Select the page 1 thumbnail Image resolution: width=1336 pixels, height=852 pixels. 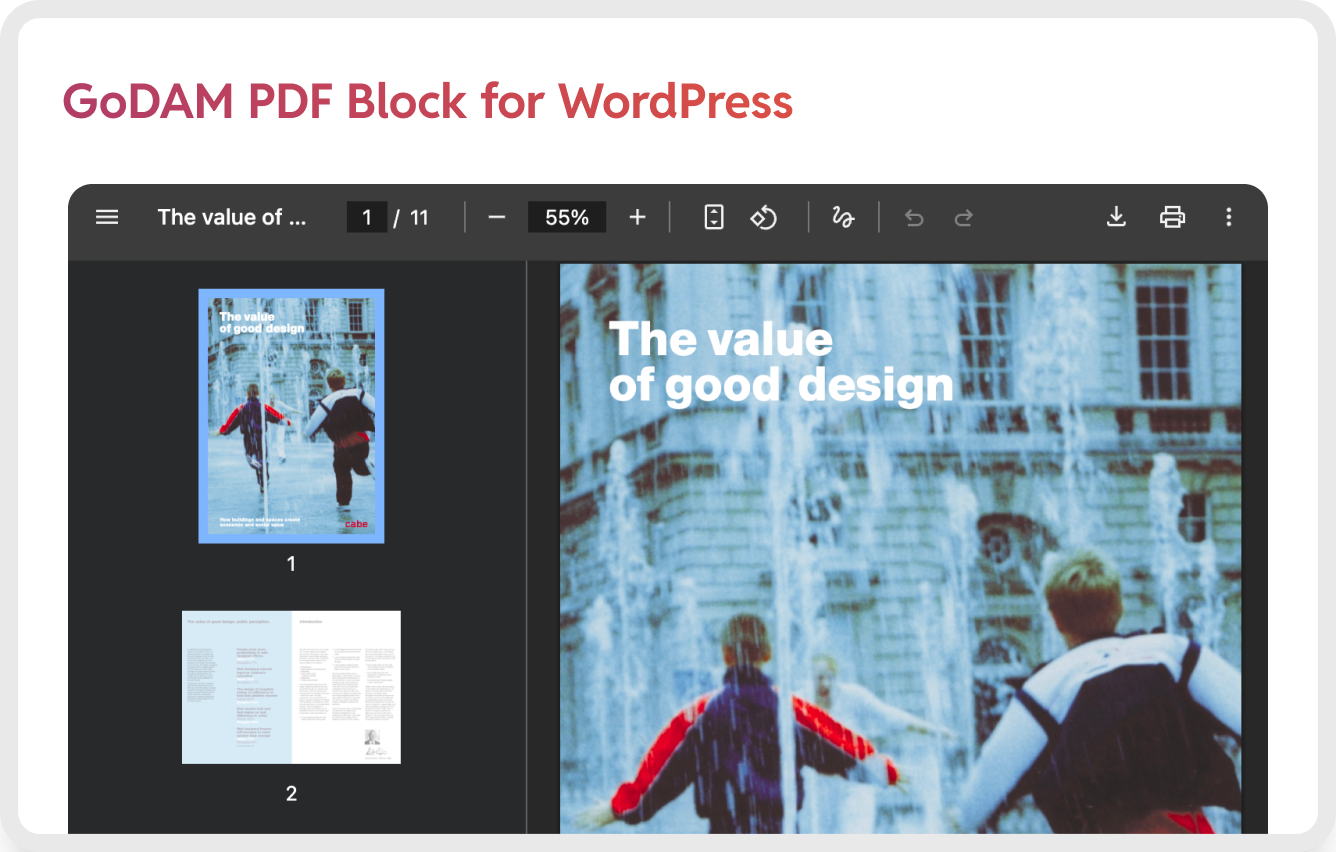coord(291,416)
